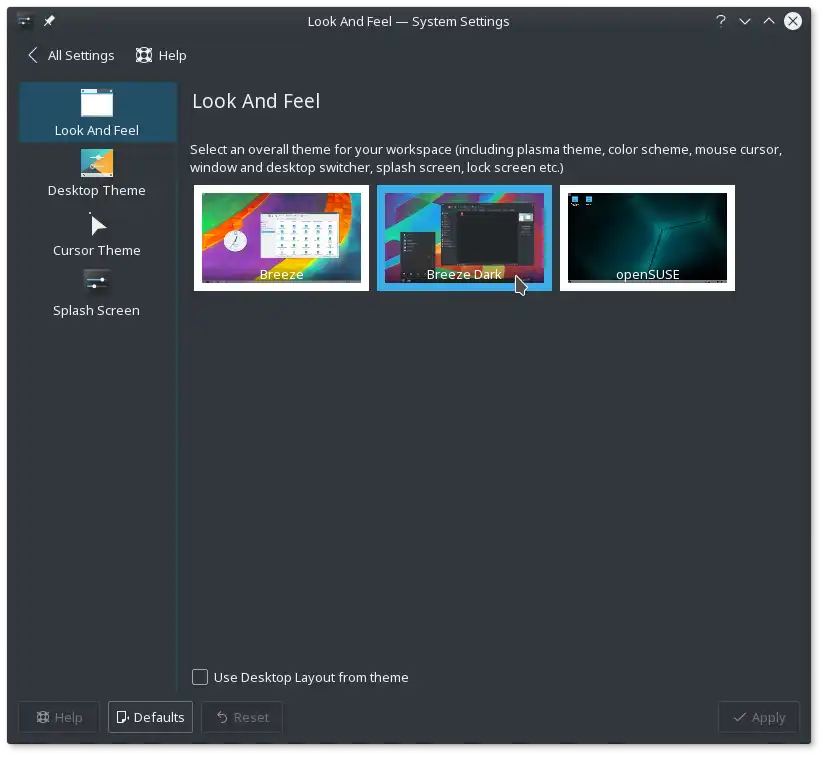Go back to All Settings
The width and height of the screenshot is (824, 757).
pos(70,55)
